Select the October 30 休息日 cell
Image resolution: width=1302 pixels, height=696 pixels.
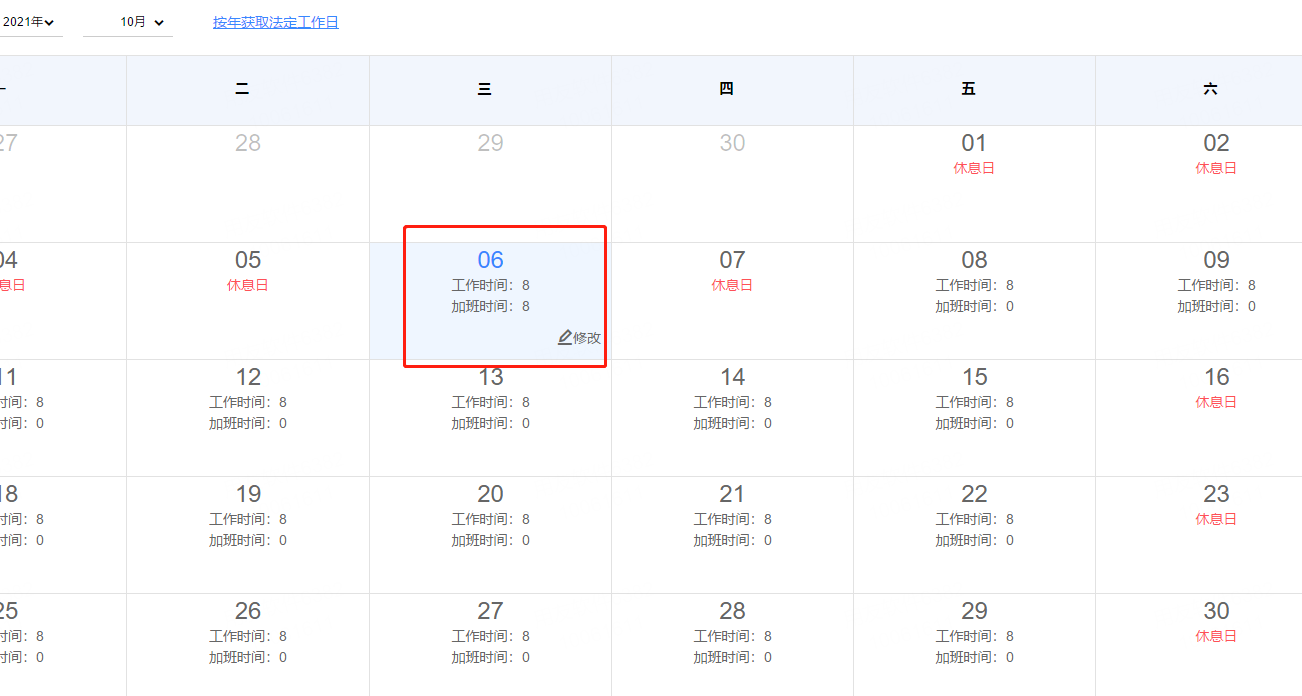point(1199,645)
